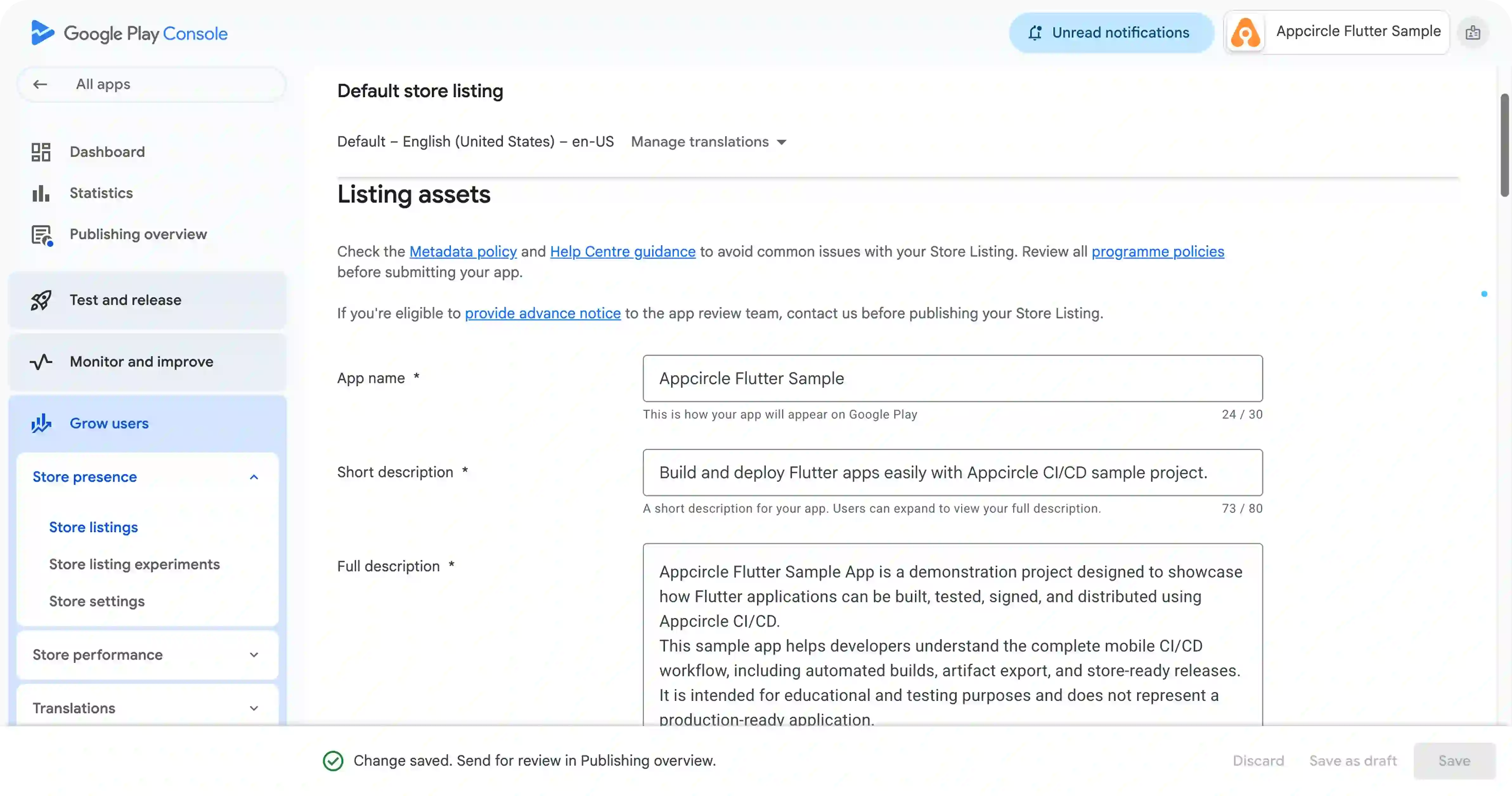Expand the Store performance section
Viewport: 1512px width, 796px height.
coord(254,655)
